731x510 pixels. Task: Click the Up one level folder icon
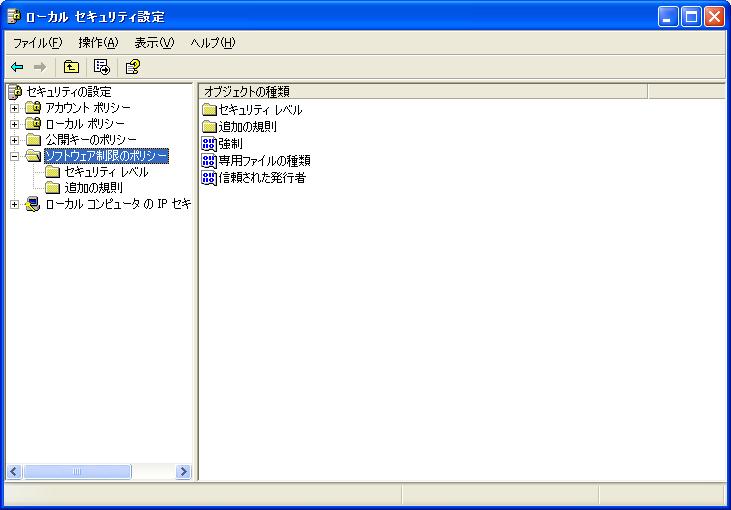tap(71, 67)
